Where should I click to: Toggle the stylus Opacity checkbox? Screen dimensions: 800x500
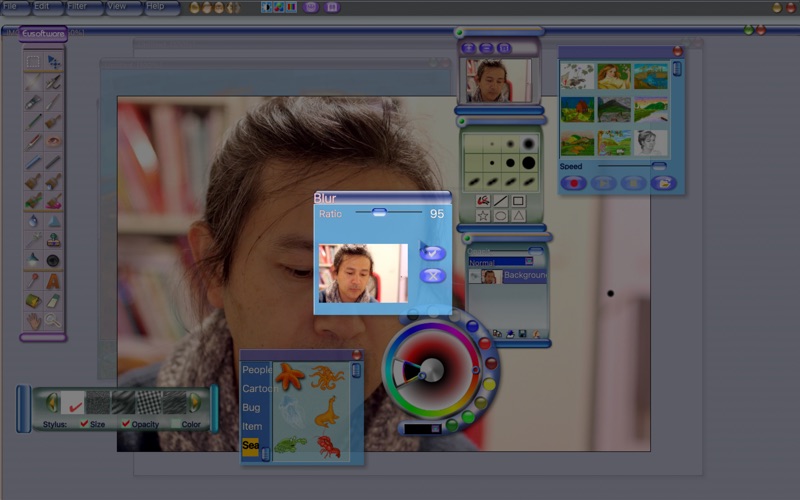coord(126,424)
